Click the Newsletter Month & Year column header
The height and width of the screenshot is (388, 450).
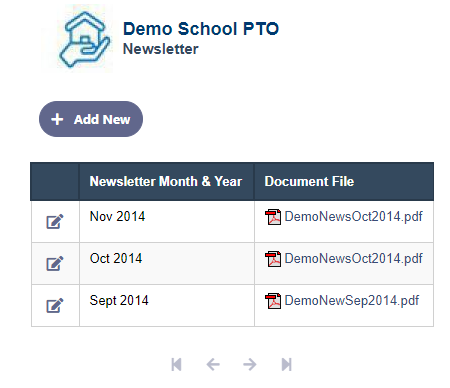[166, 181]
